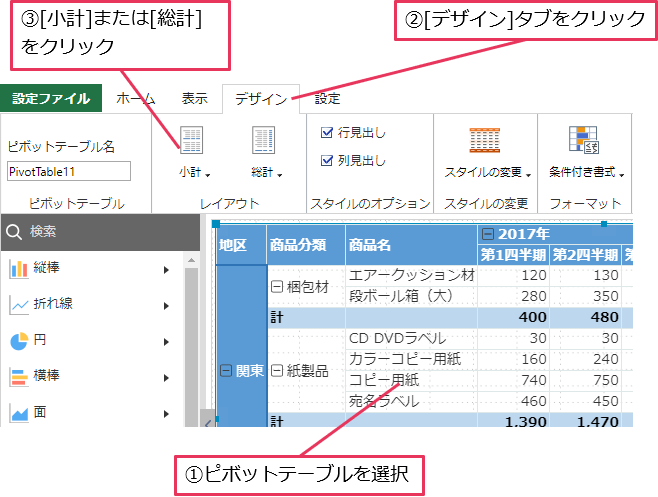Select the 円 pie chart icon
Screen dimensions: 658x497
coord(18,340)
